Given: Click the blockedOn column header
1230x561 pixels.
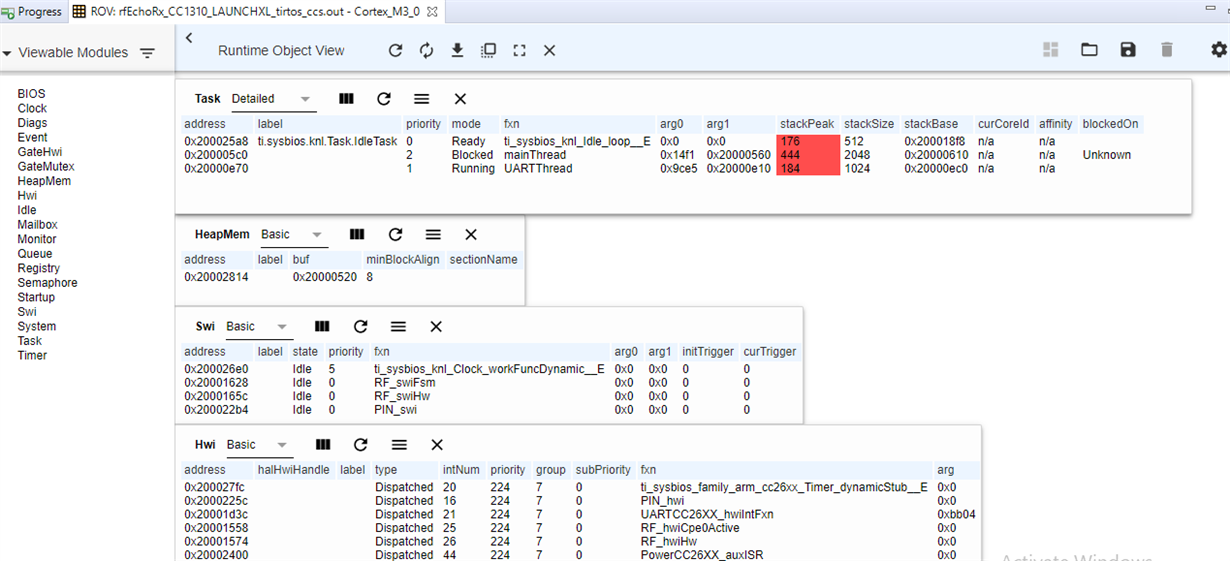Looking at the screenshot, I should click(x=1109, y=124).
